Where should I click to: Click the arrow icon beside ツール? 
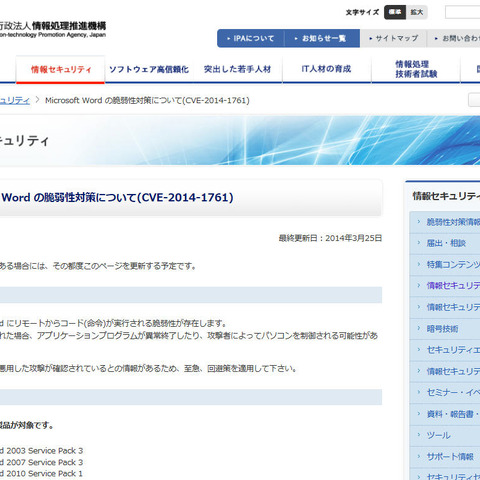point(419,435)
